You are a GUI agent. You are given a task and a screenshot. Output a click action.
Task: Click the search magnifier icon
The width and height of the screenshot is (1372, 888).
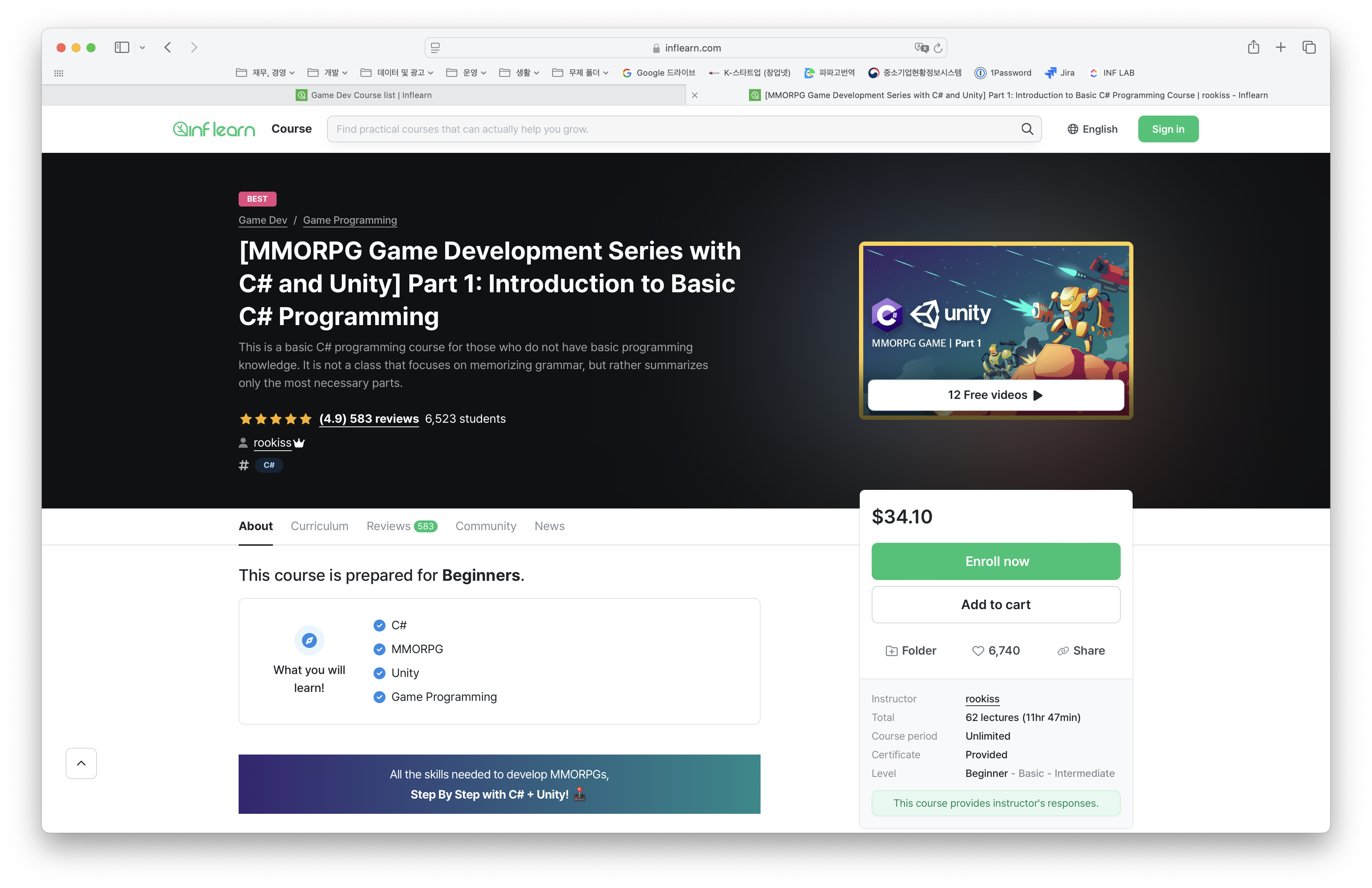tap(1027, 129)
